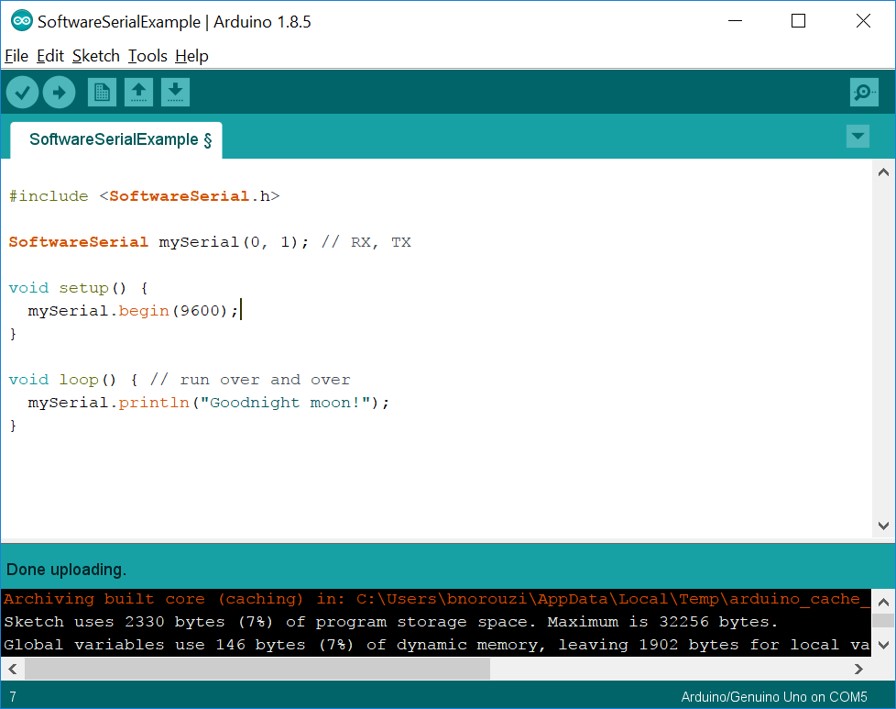Open the Tools menu
Viewport: 896px width, 709px height.
coord(147,56)
